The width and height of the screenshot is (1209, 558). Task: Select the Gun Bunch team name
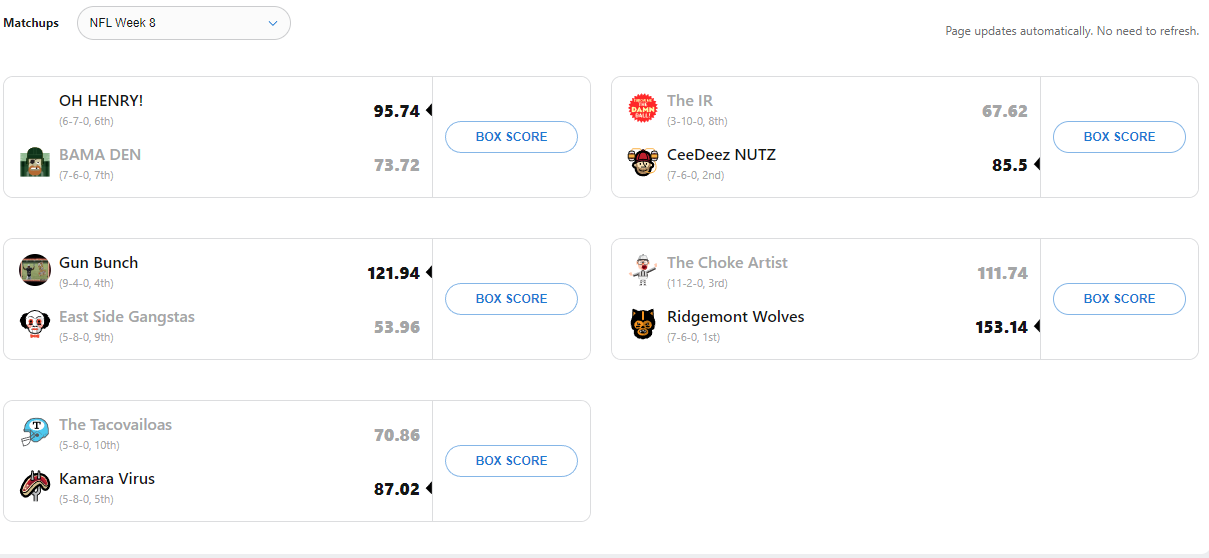(x=98, y=263)
